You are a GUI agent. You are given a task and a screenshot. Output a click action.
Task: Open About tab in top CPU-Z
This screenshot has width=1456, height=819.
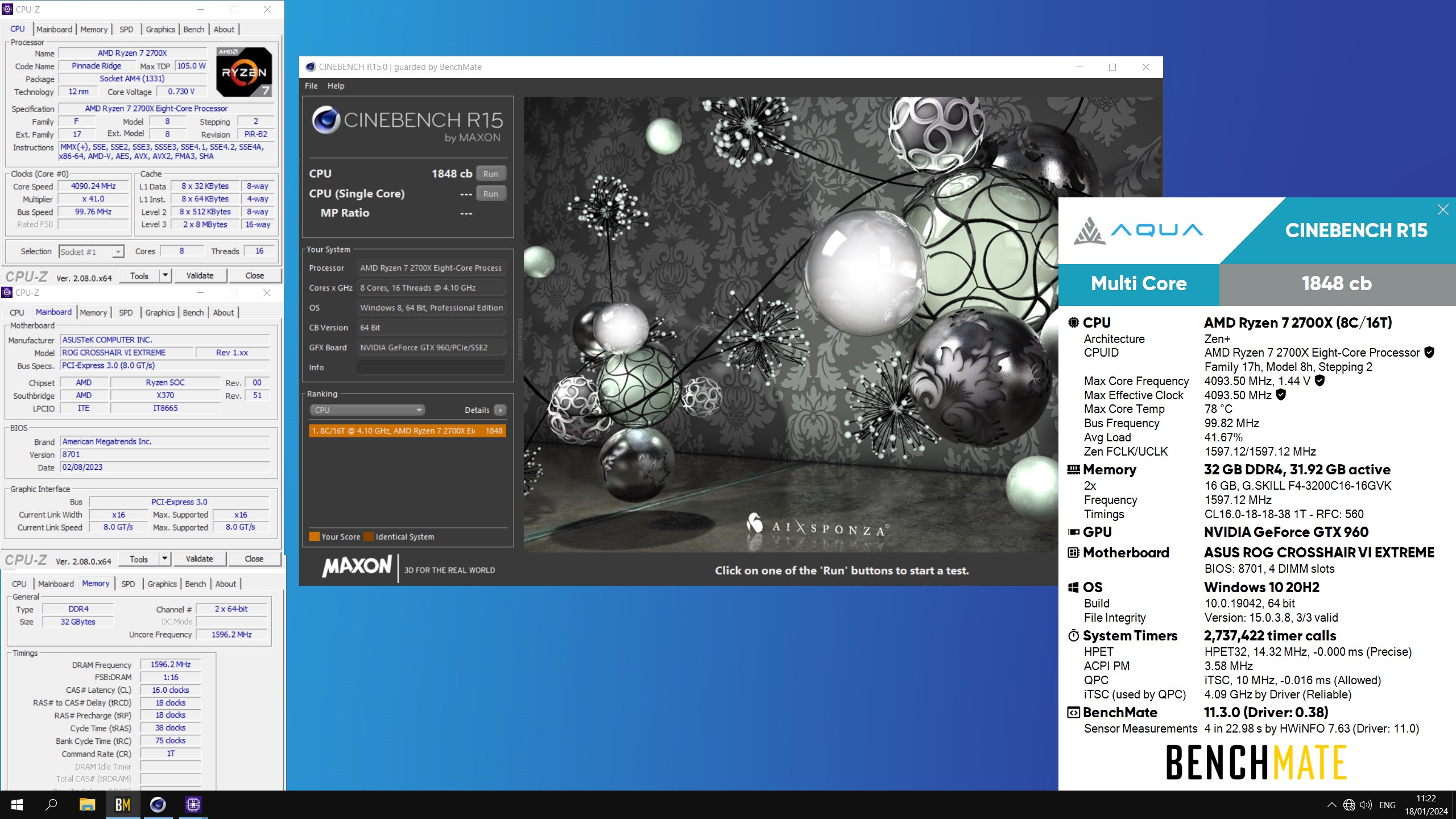click(224, 30)
